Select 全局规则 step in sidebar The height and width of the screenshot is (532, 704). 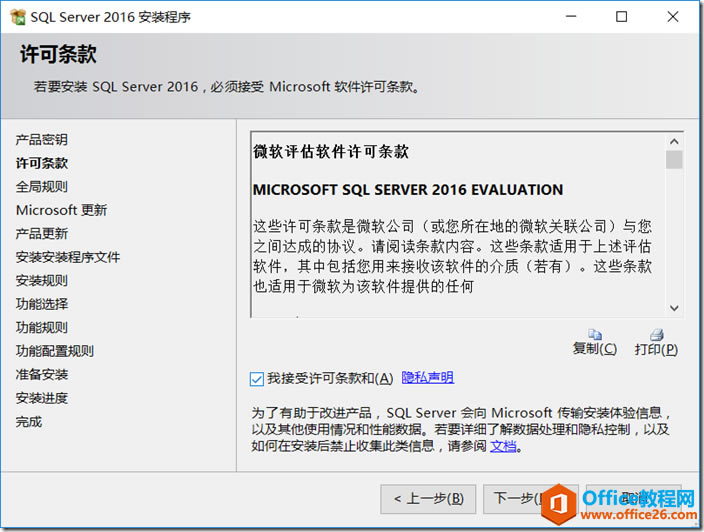42,187
